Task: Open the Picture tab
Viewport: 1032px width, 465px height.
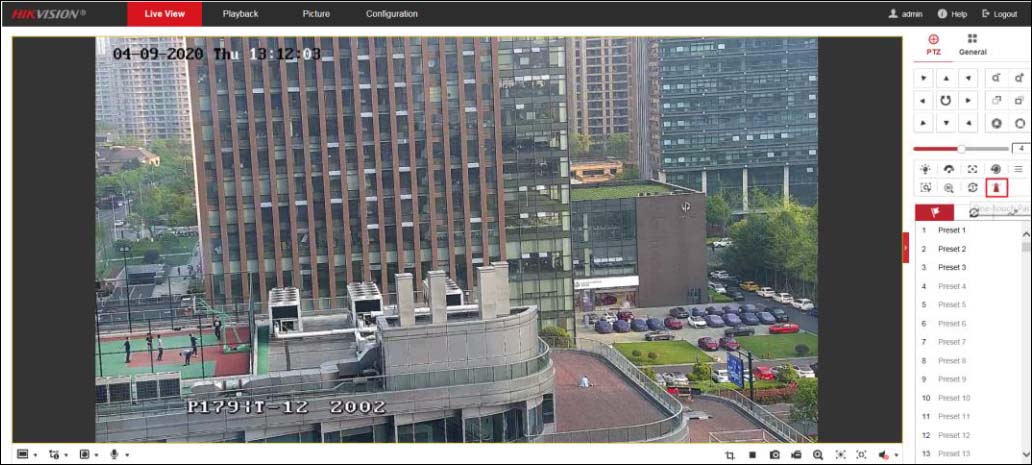Action: point(316,14)
